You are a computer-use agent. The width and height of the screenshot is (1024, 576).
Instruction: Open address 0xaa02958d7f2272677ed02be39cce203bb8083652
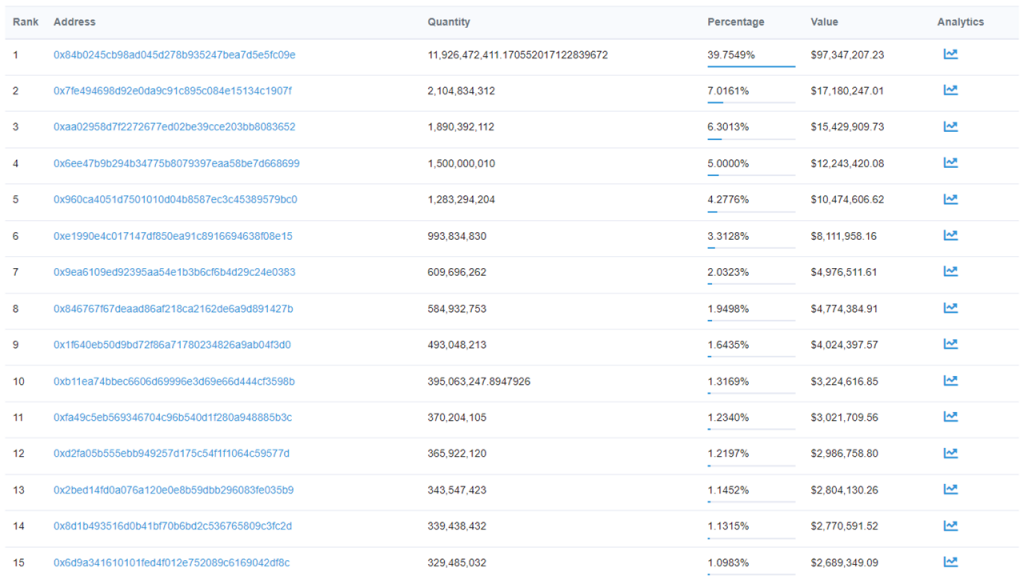pyautogui.click(x=174, y=127)
